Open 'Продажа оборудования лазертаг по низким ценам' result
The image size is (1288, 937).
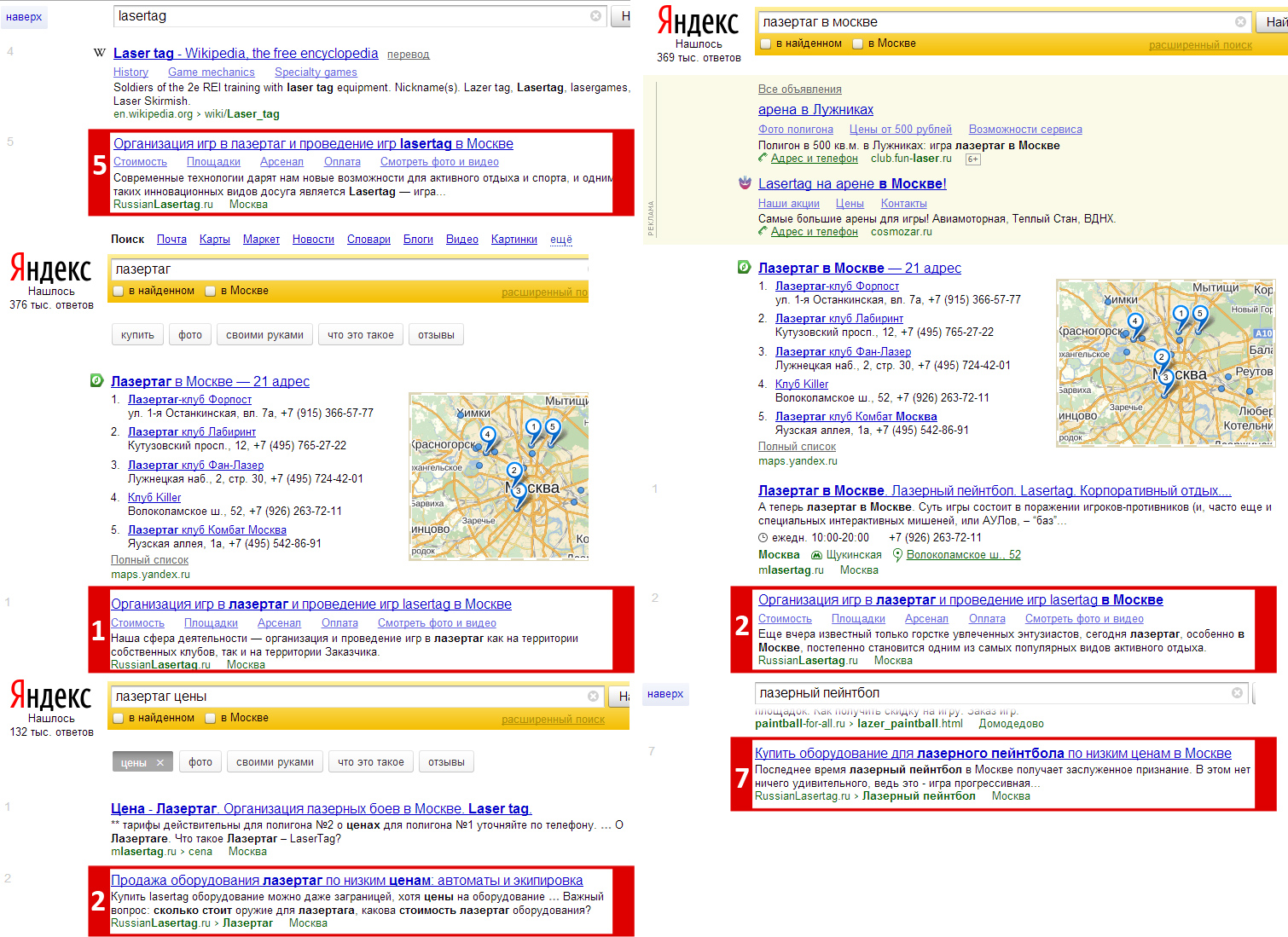tap(347, 880)
